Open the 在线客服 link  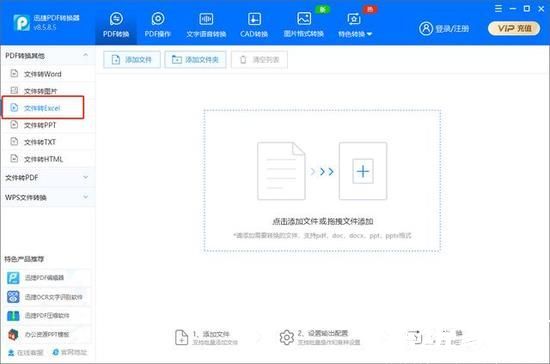(26, 352)
